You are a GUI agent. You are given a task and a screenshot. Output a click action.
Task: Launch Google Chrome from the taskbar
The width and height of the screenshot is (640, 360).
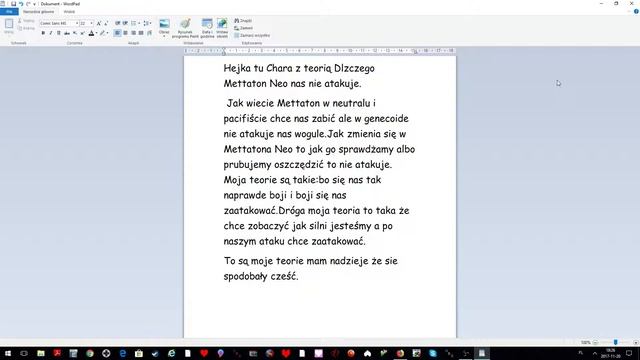pos(90,353)
